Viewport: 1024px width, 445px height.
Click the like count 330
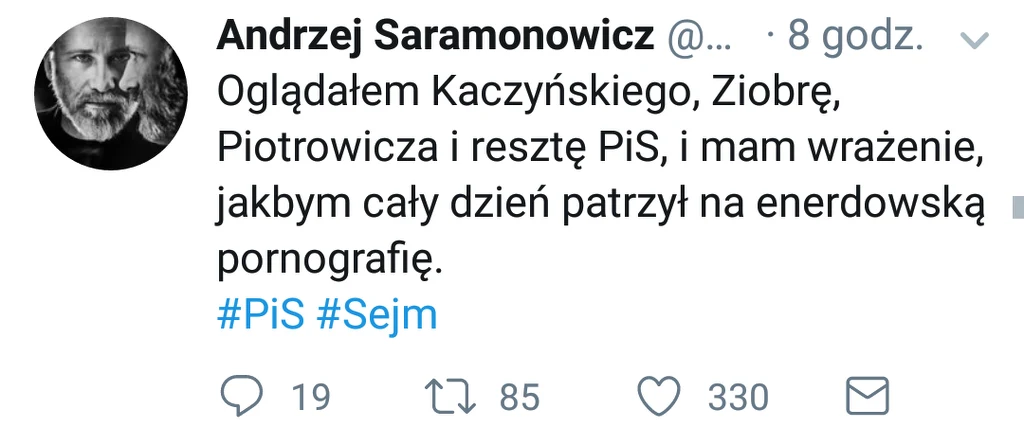point(738,397)
